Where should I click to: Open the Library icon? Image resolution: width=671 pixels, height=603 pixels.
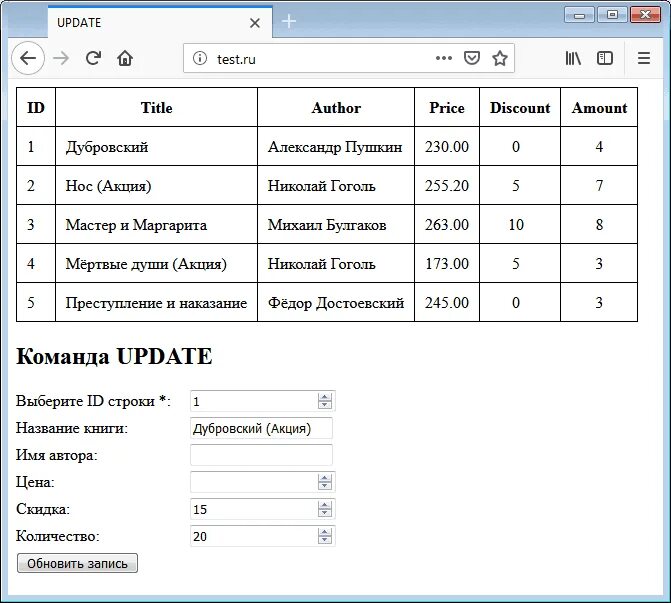point(573,58)
